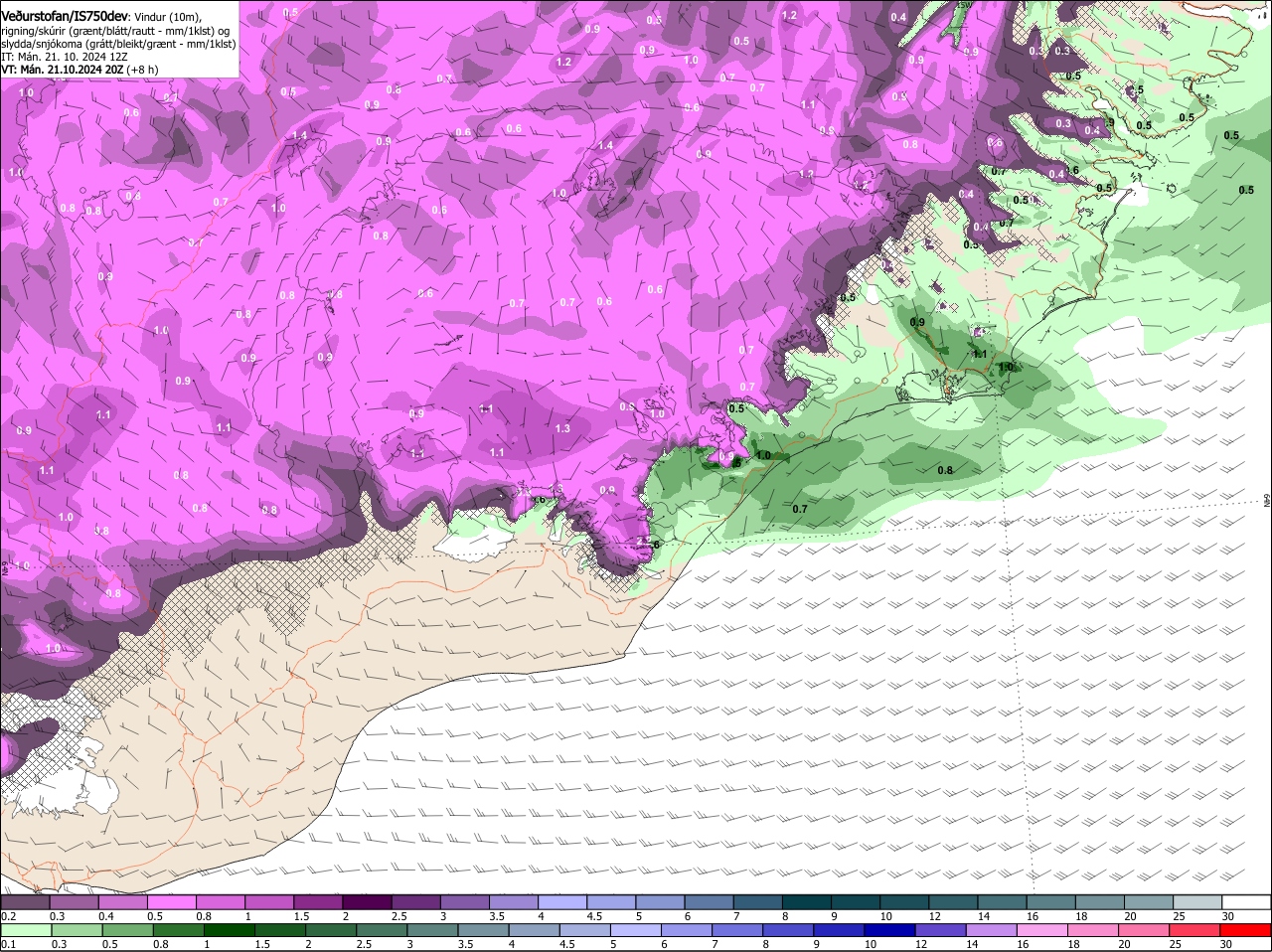The width and height of the screenshot is (1272, 952).
Task: Click the (+8 h) forecast offset text
Action: (142, 70)
